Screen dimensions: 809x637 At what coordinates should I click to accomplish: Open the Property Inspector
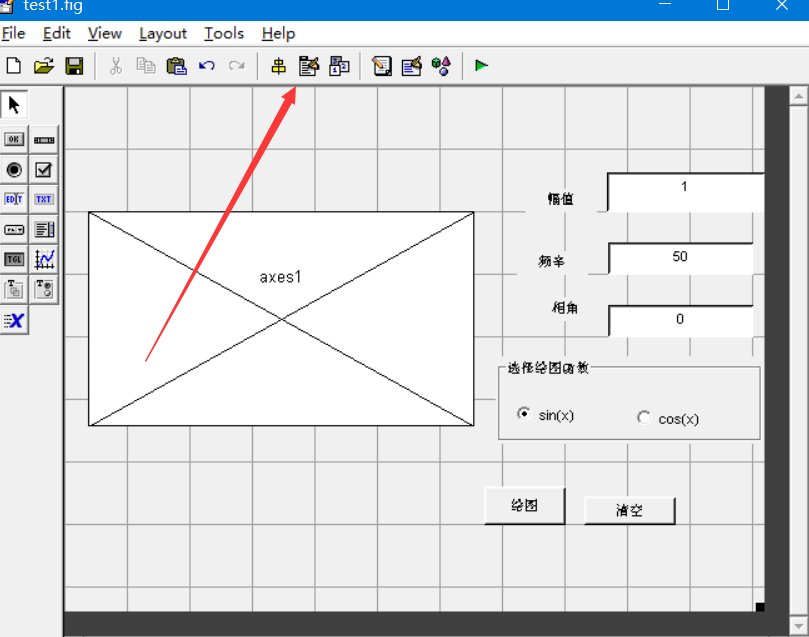coord(411,65)
